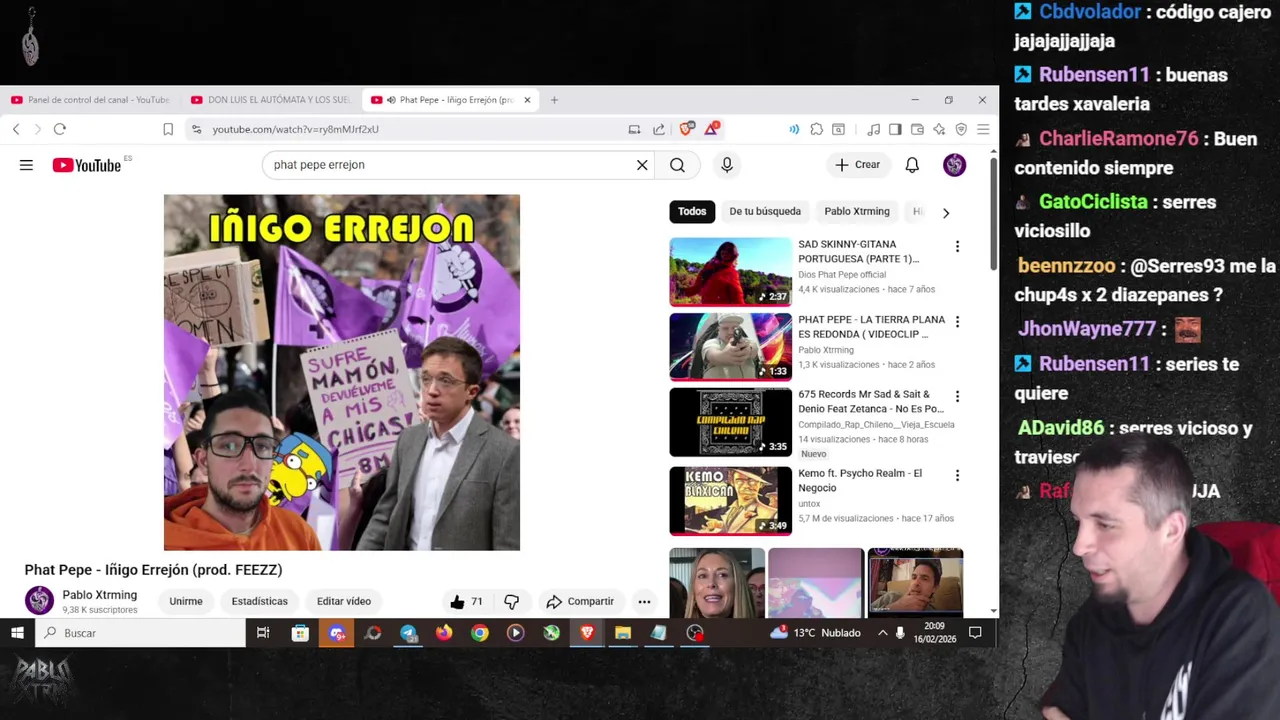Image resolution: width=1280 pixels, height=720 pixels.
Task: Open YouTube notifications bell
Action: pyautogui.click(x=912, y=165)
